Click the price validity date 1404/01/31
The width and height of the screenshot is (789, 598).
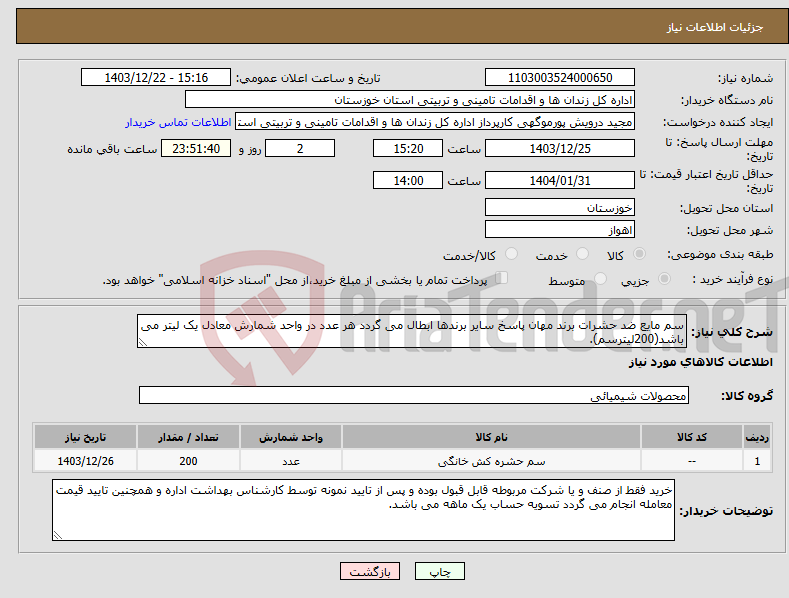[x=560, y=180]
